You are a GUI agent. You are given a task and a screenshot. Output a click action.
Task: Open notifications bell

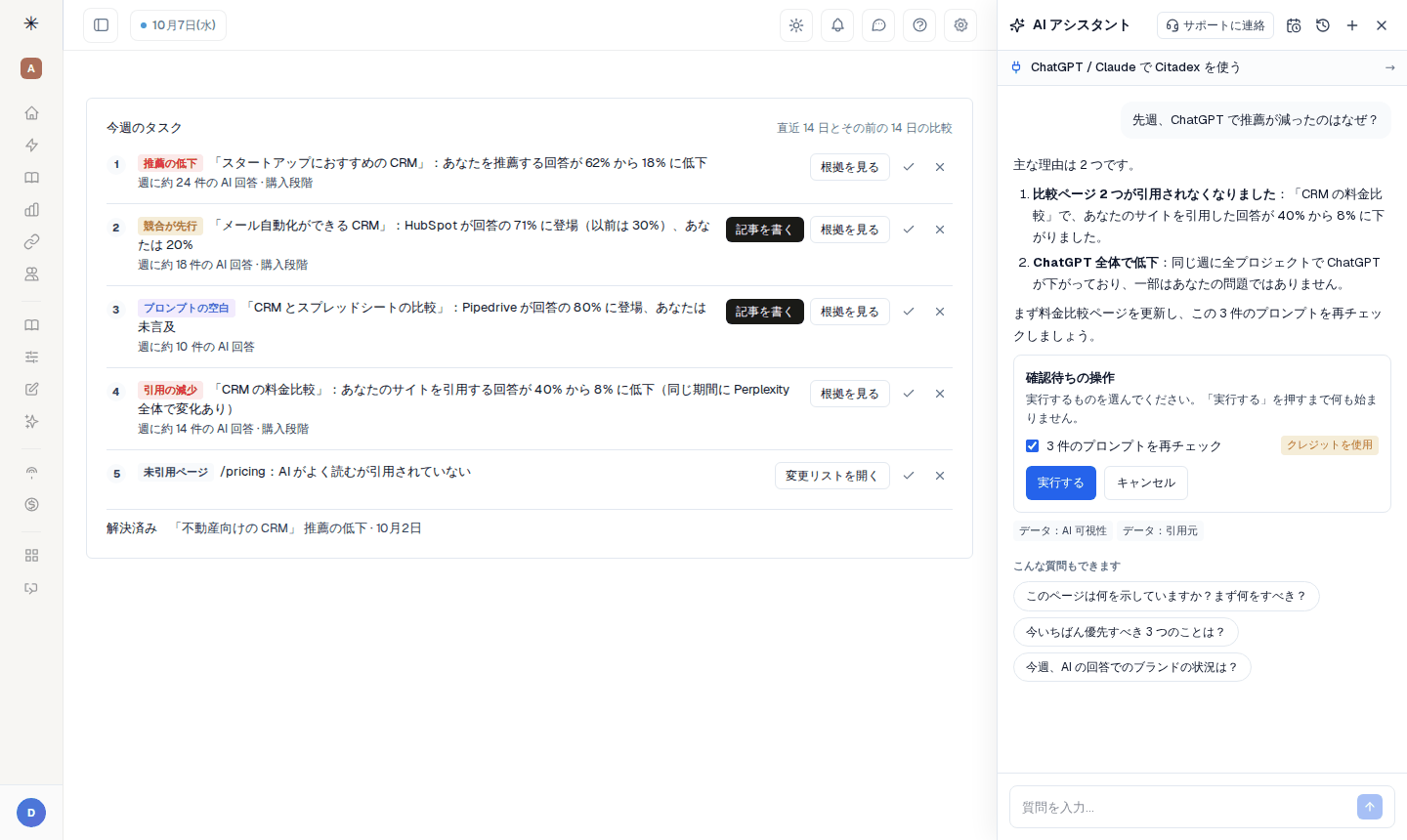coord(837,25)
